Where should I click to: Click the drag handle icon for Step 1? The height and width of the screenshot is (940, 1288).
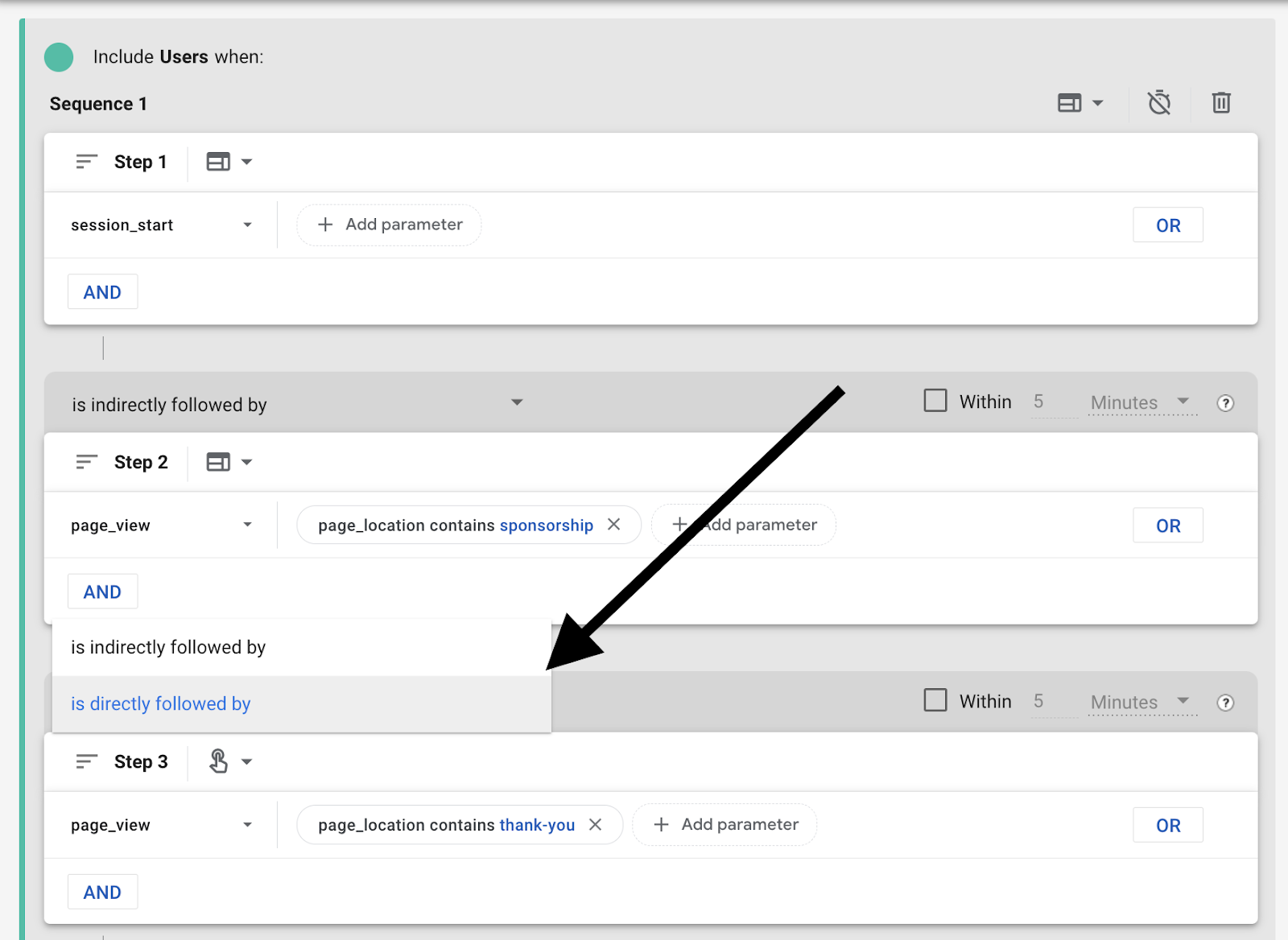[86, 162]
